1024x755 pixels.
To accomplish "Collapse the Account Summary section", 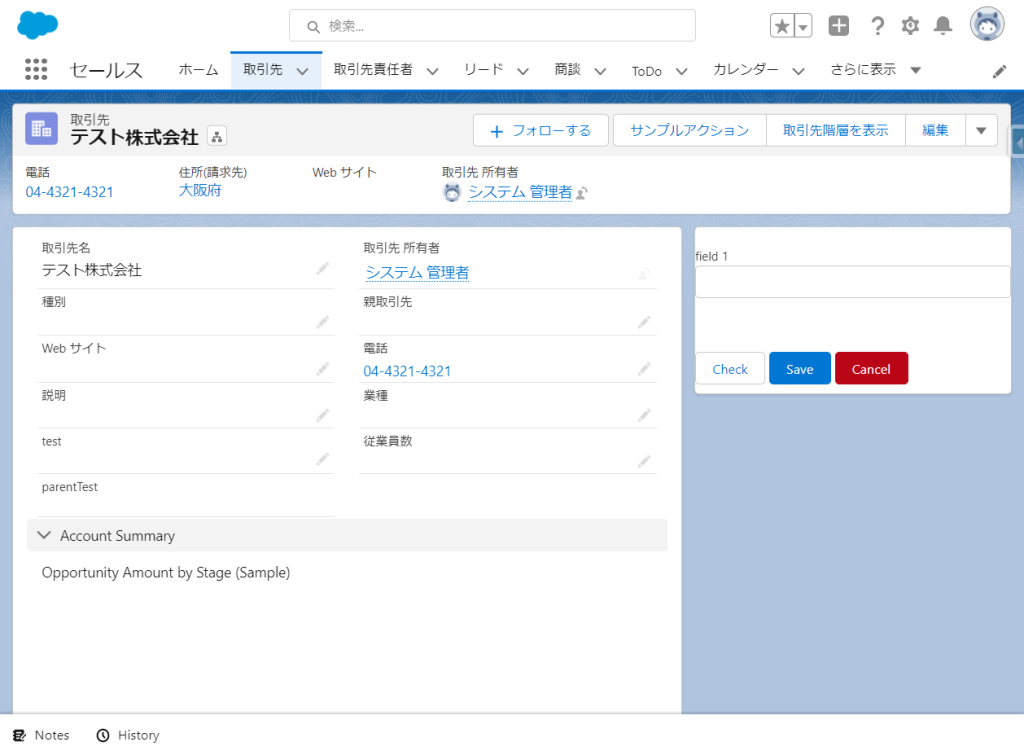I will pos(44,536).
